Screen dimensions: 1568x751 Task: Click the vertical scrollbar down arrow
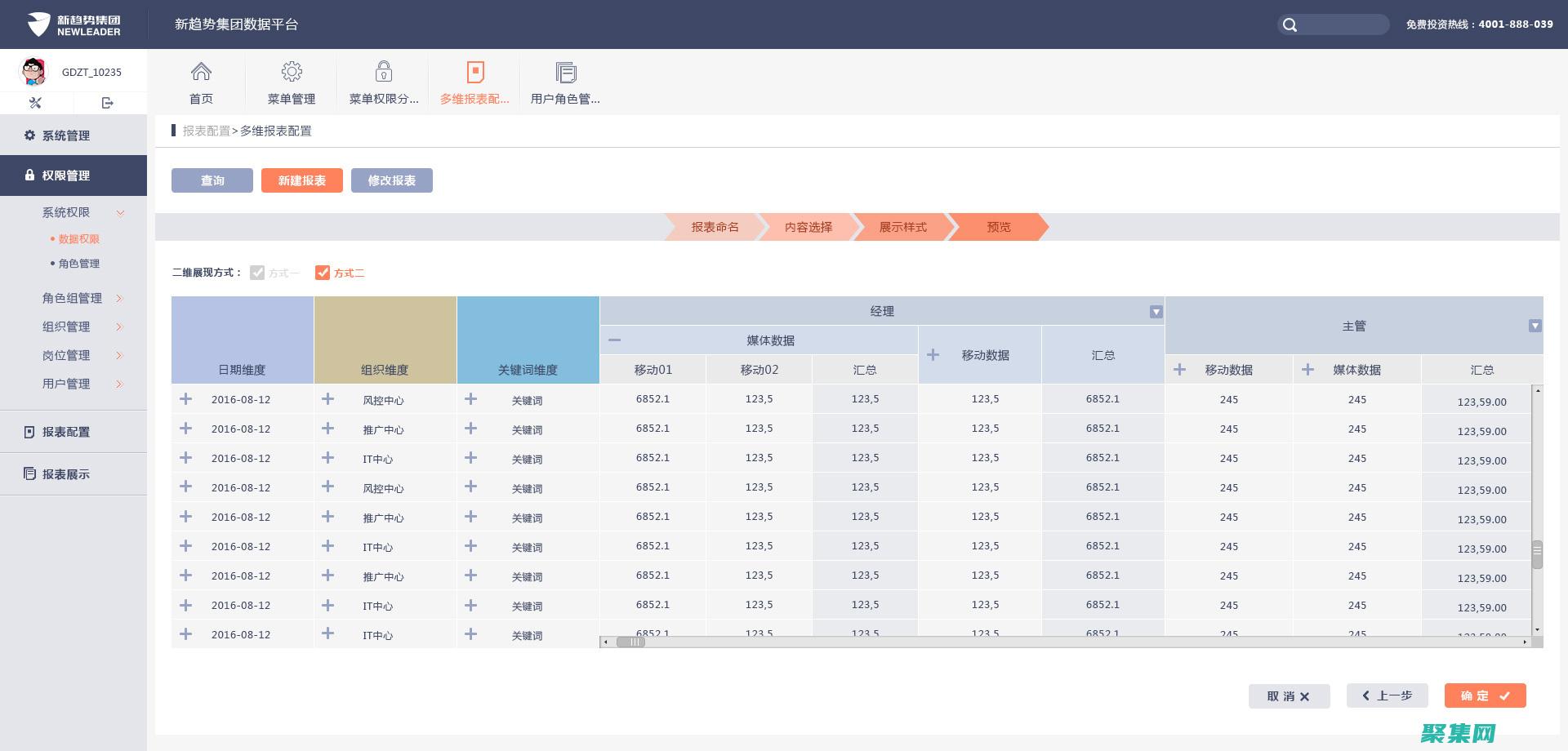(1537, 630)
